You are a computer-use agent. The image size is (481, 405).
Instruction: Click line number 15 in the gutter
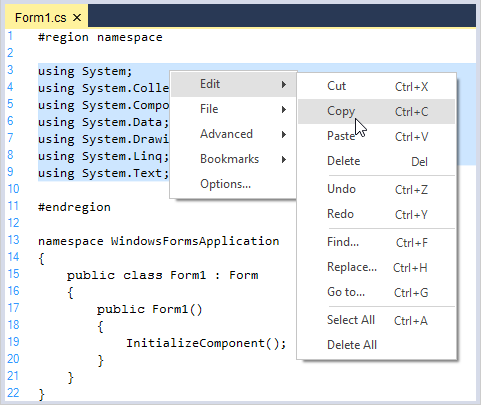point(13,274)
